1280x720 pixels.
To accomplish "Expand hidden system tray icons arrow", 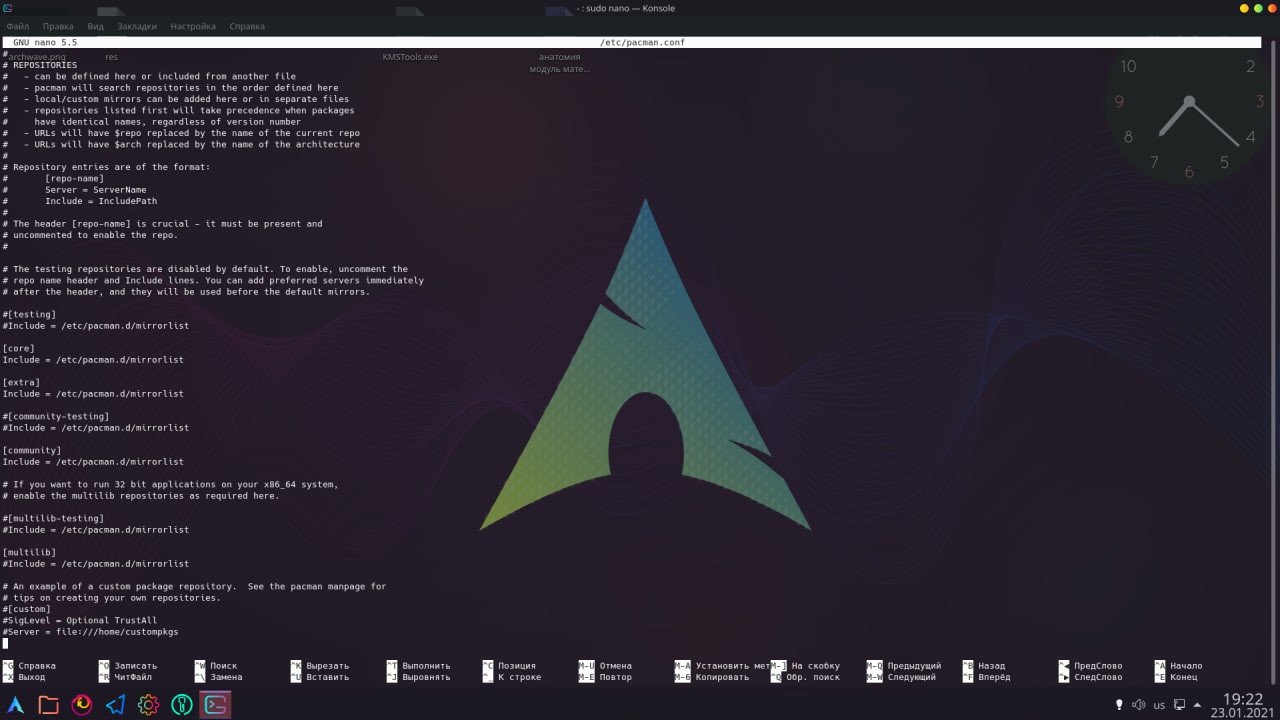I will click(1198, 705).
